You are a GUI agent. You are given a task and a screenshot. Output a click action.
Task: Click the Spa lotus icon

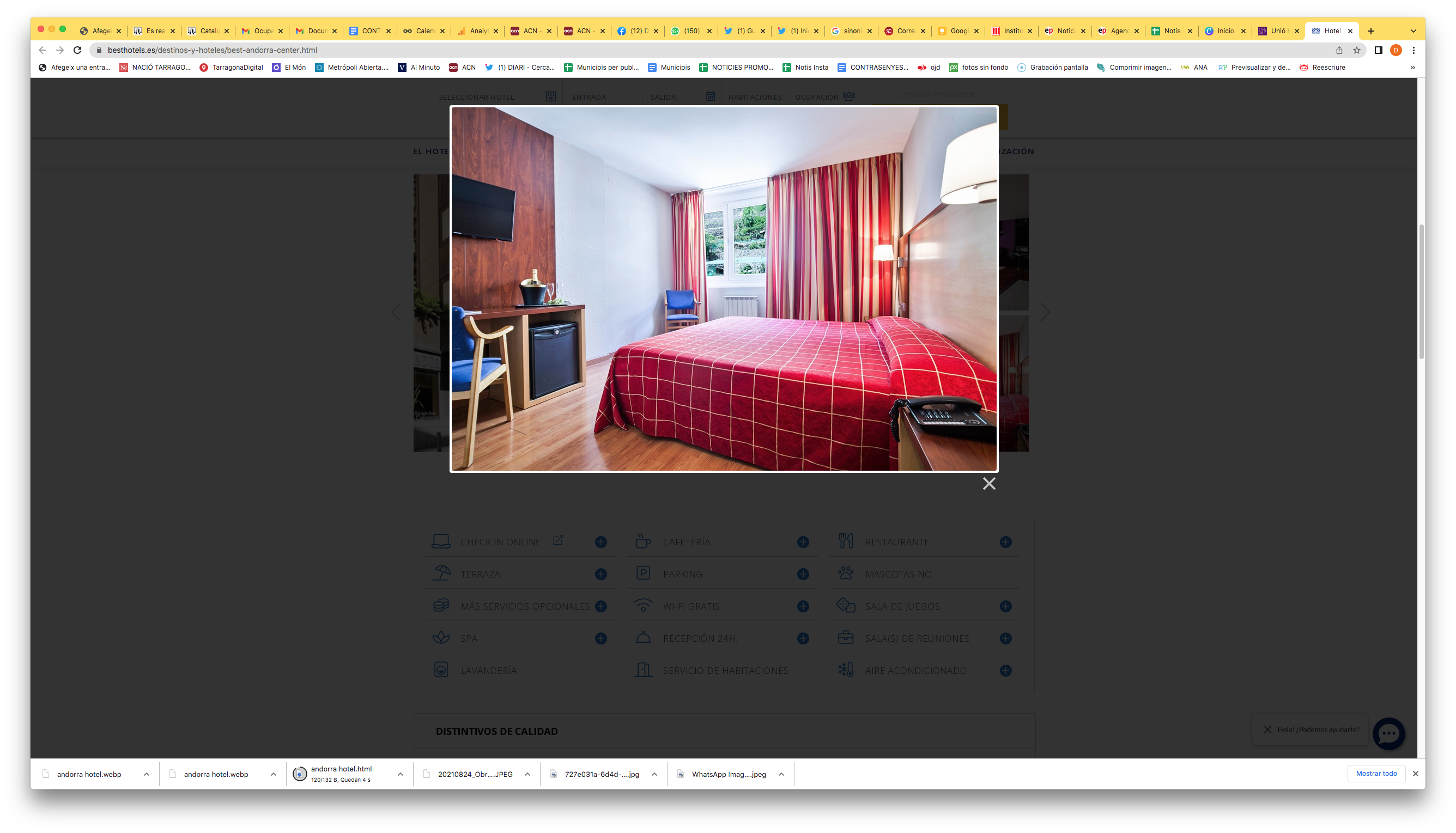(441, 637)
